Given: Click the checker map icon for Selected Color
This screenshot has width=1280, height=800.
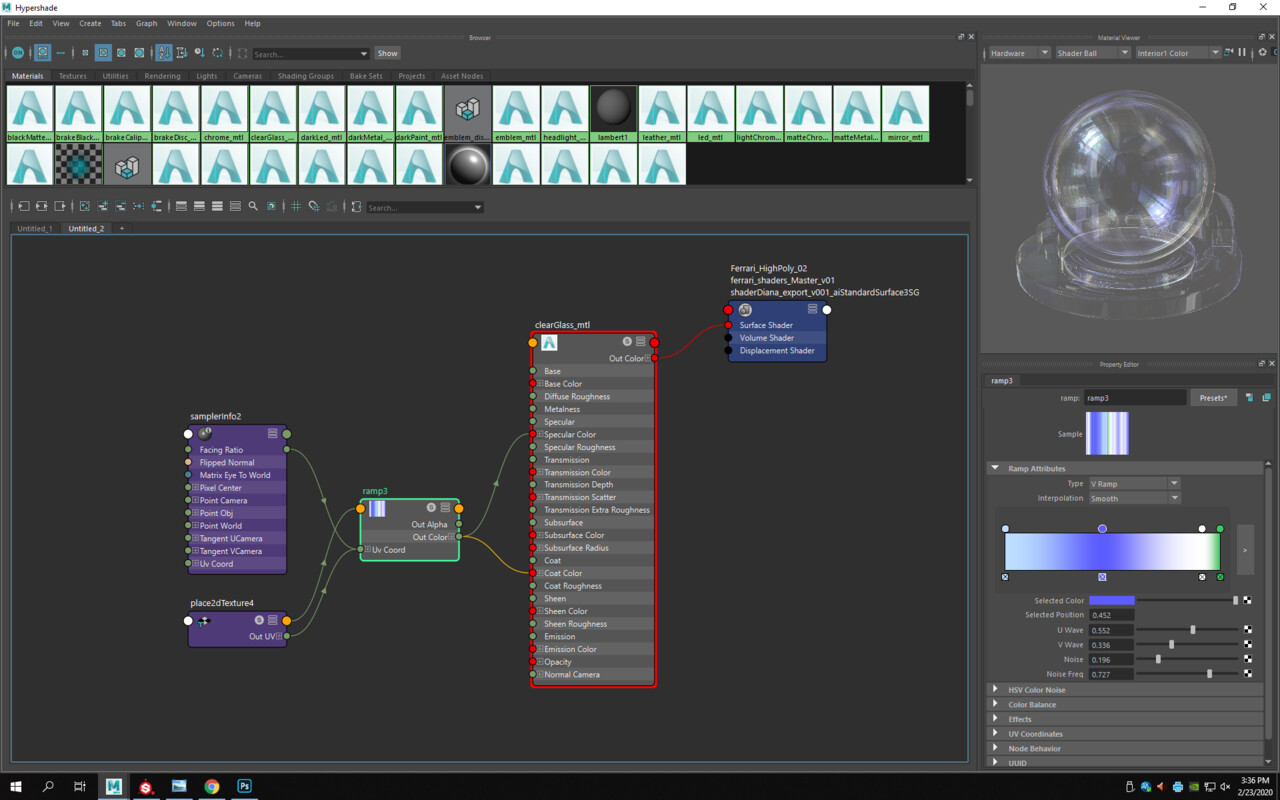Looking at the screenshot, I should point(1248,600).
